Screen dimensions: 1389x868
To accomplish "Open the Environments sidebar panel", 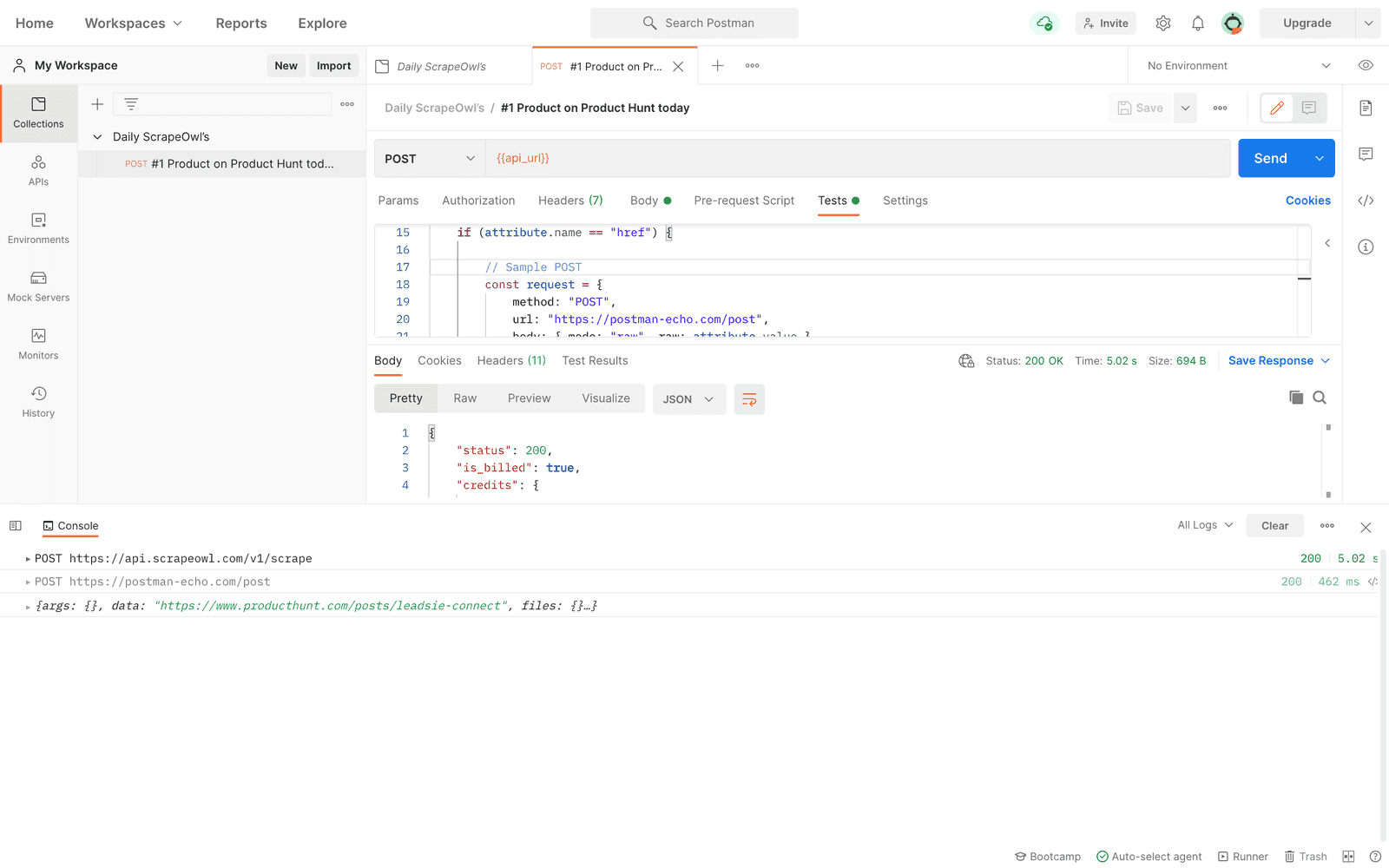I will coord(38,228).
